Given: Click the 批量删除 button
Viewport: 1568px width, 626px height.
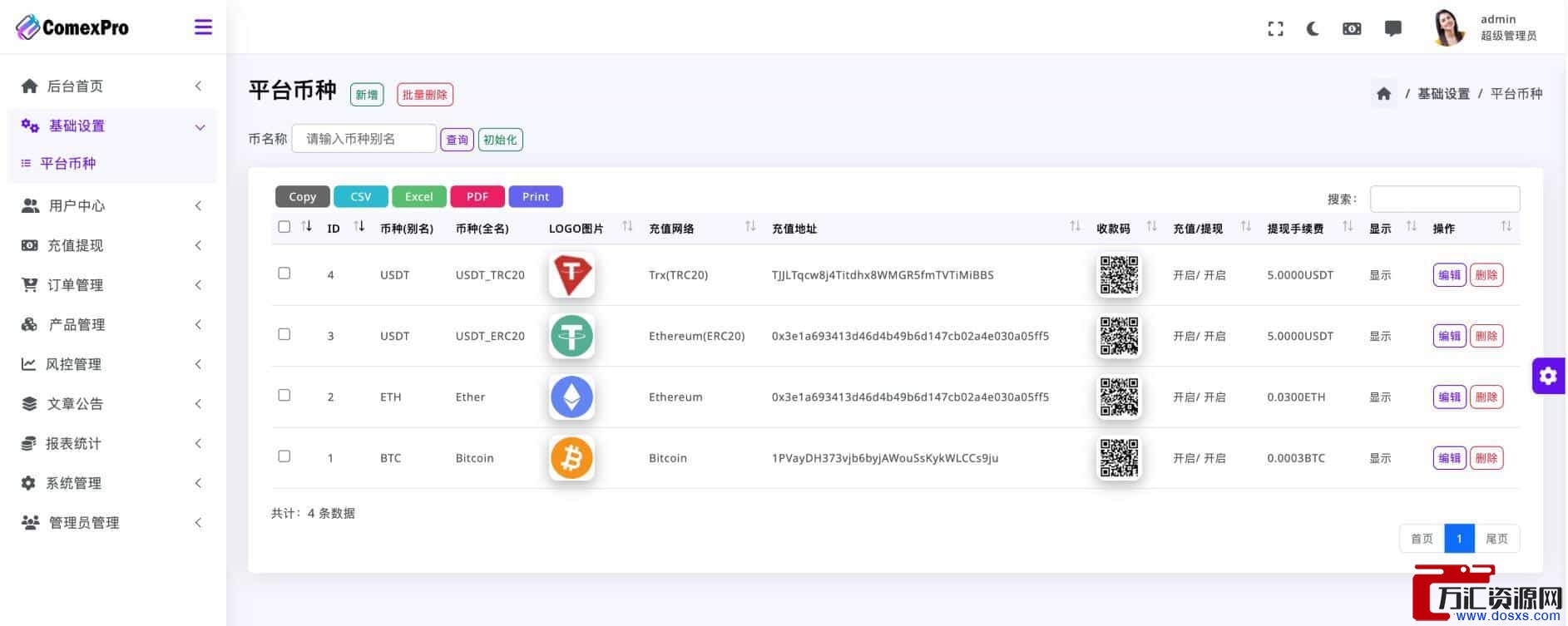Looking at the screenshot, I should tap(425, 95).
